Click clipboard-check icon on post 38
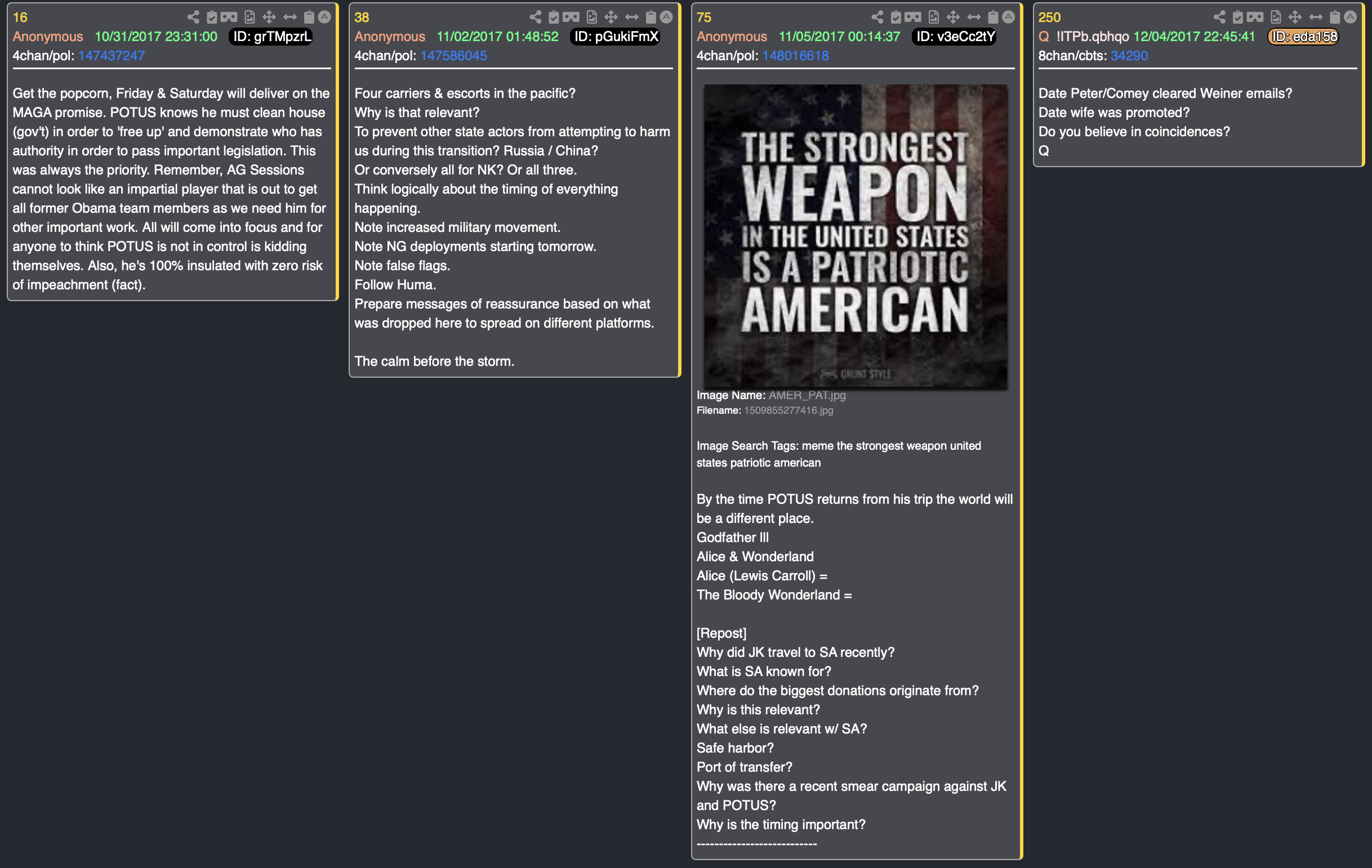The height and width of the screenshot is (868, 1372). click(554, 17)
